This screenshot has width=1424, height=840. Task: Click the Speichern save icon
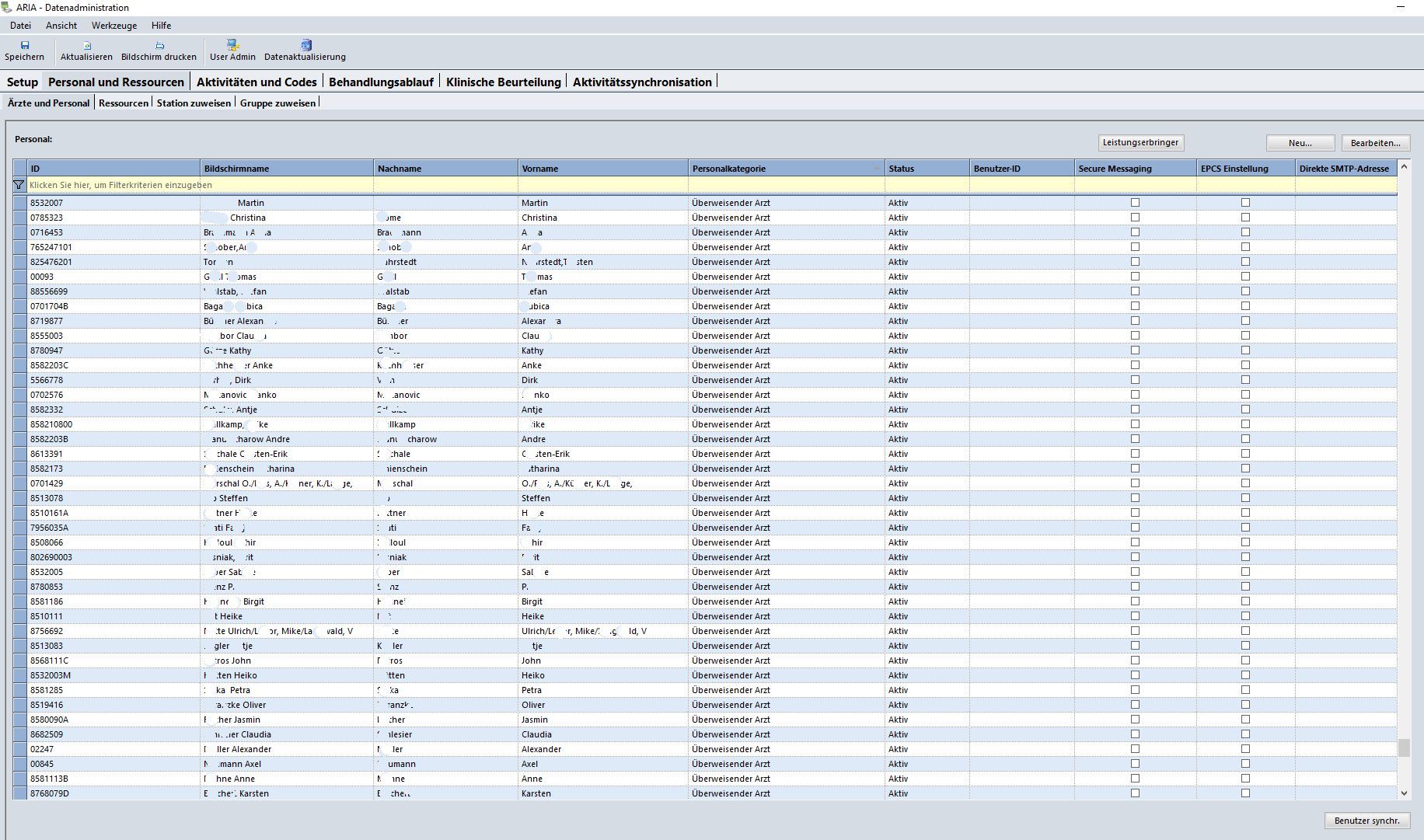(x=25, y=45)
